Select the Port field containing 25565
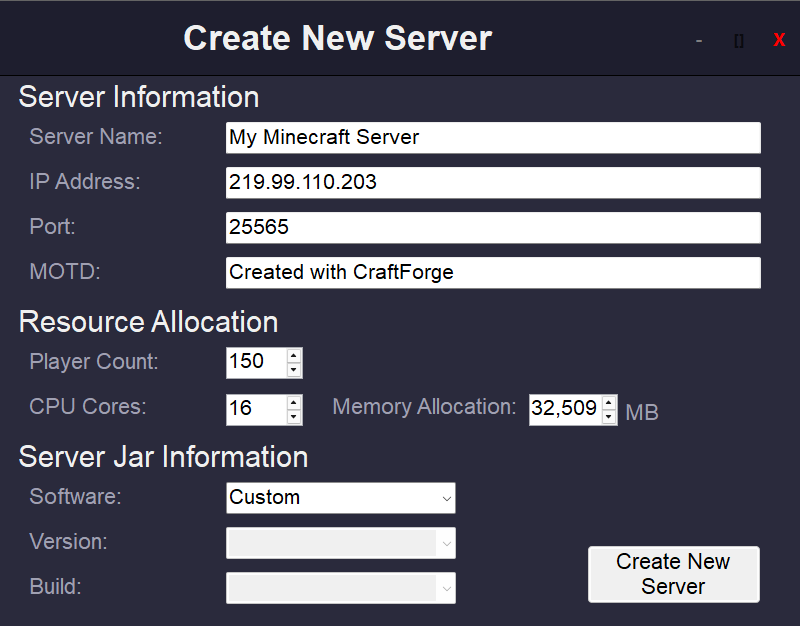 [493, 228]
